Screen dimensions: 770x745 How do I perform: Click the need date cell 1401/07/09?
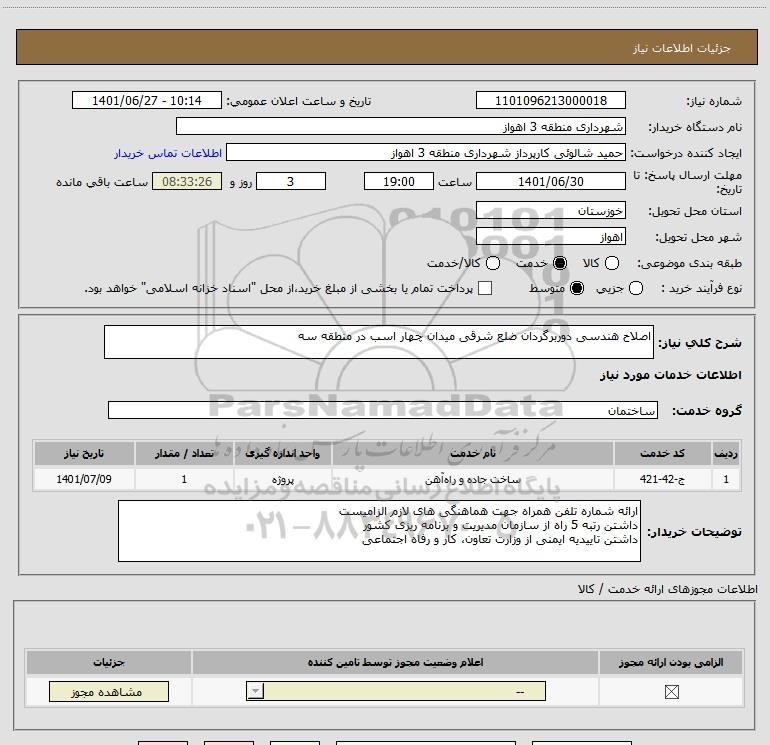84,479
